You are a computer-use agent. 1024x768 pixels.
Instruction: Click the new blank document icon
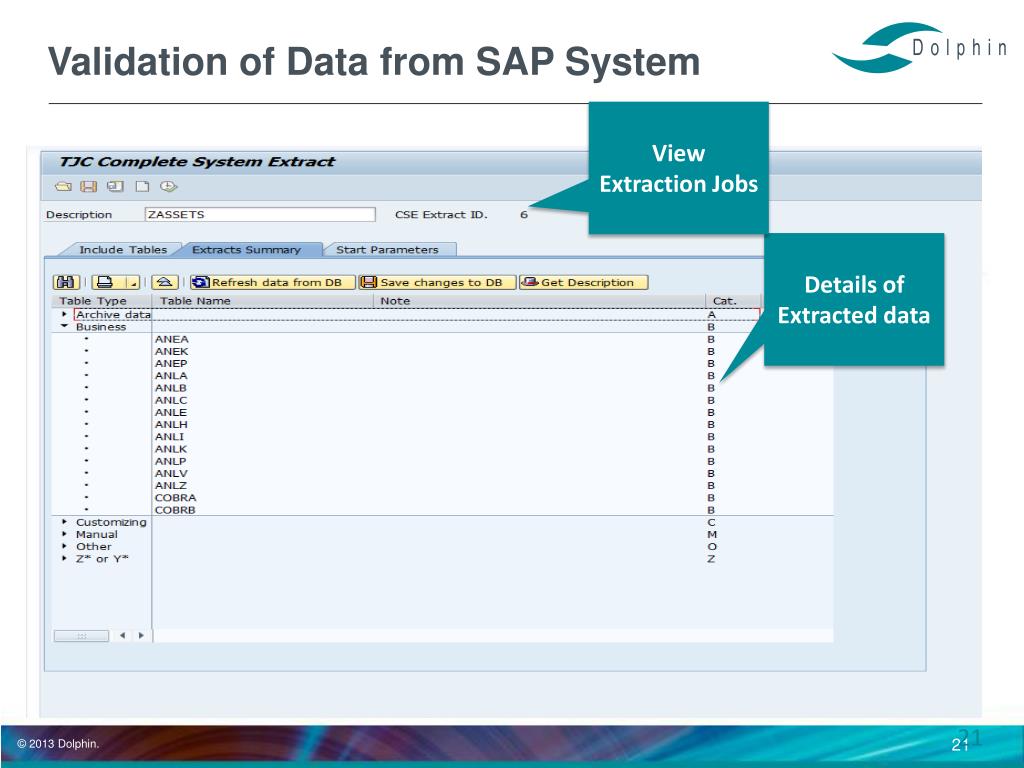[x=142, y=187]
